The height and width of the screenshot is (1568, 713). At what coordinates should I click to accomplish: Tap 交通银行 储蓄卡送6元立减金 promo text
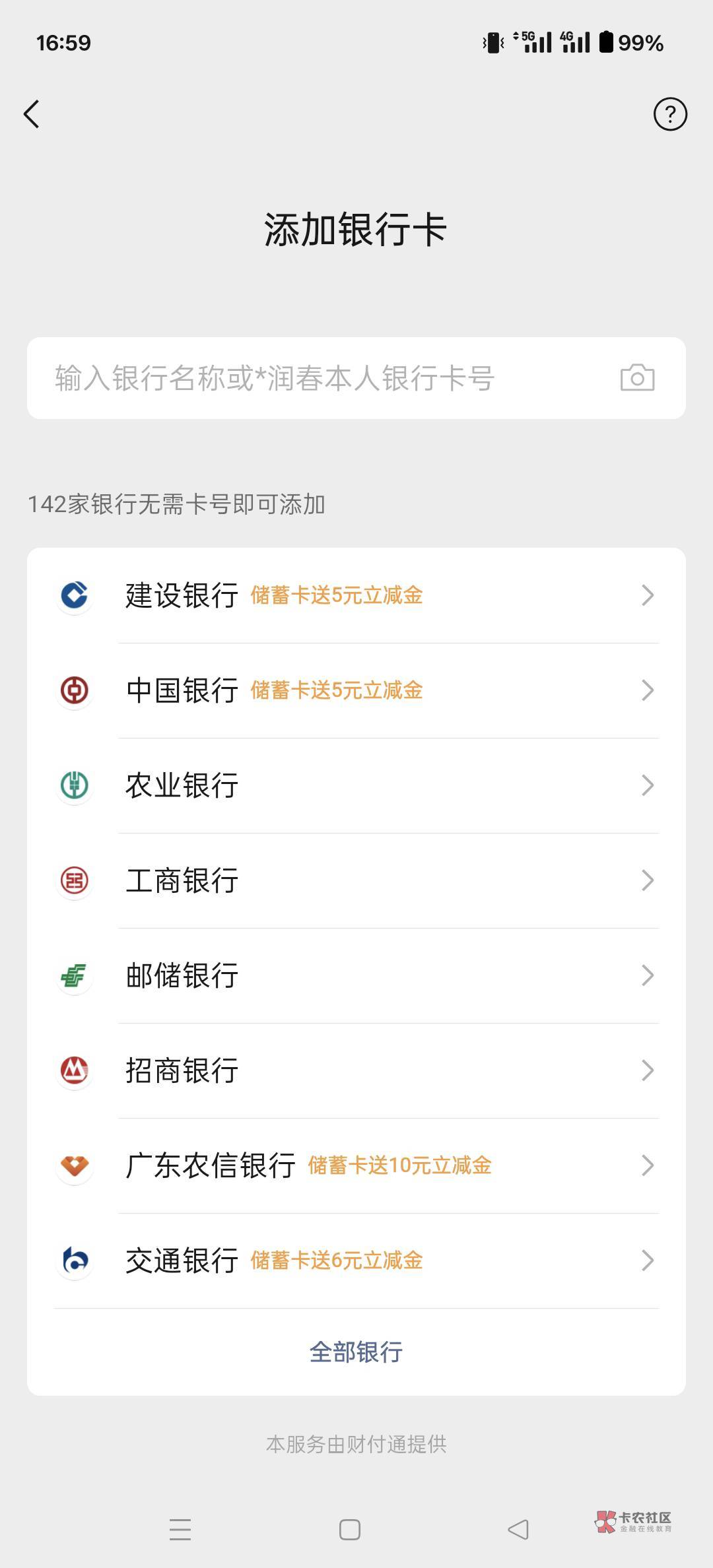pos(337,1260)
